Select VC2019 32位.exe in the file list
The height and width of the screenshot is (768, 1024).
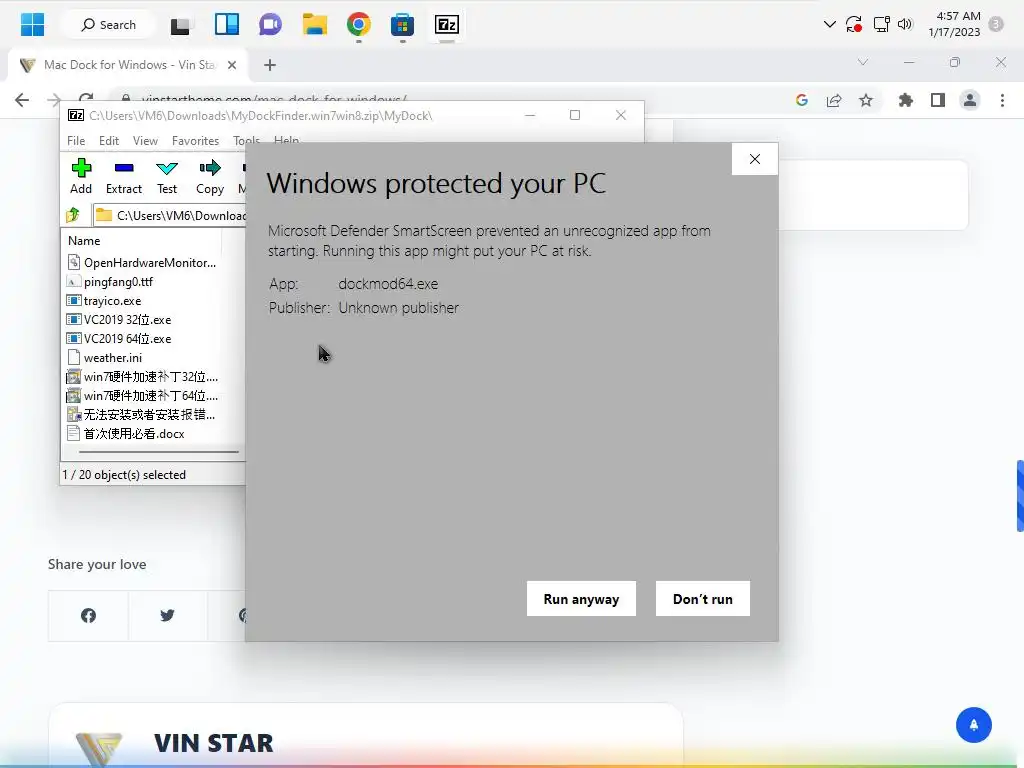(120, 319)
